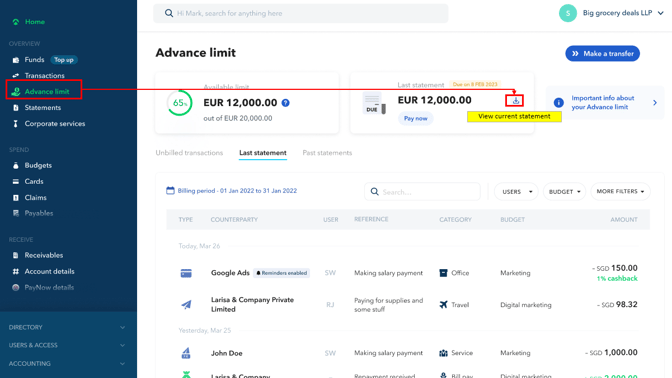Image resolution: width=672 pixels, height=378 pixels.
Task: Open the USERS filter dropdown
Action: (x=516, y=192)
